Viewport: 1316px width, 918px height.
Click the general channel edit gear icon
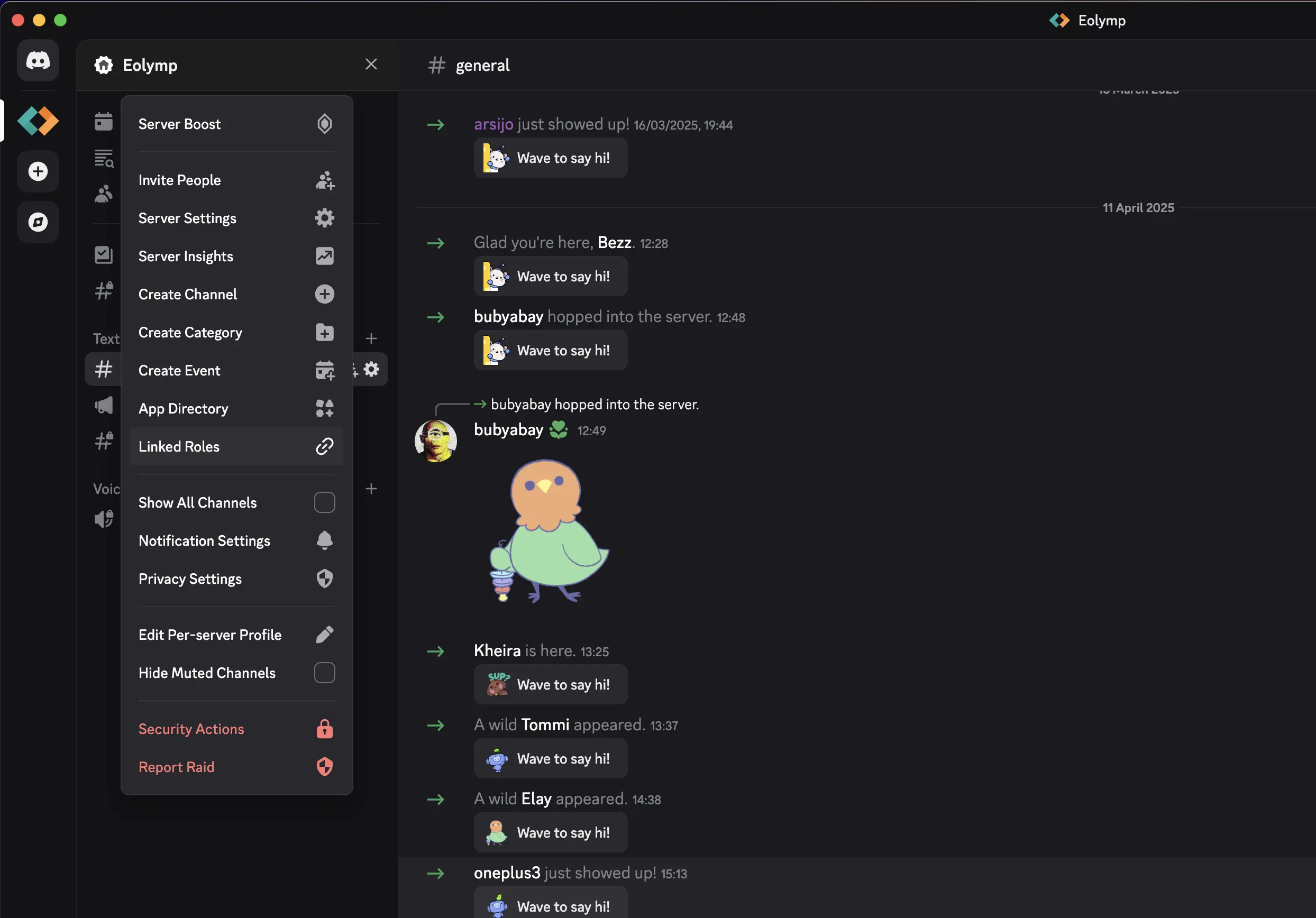[371, 369]
